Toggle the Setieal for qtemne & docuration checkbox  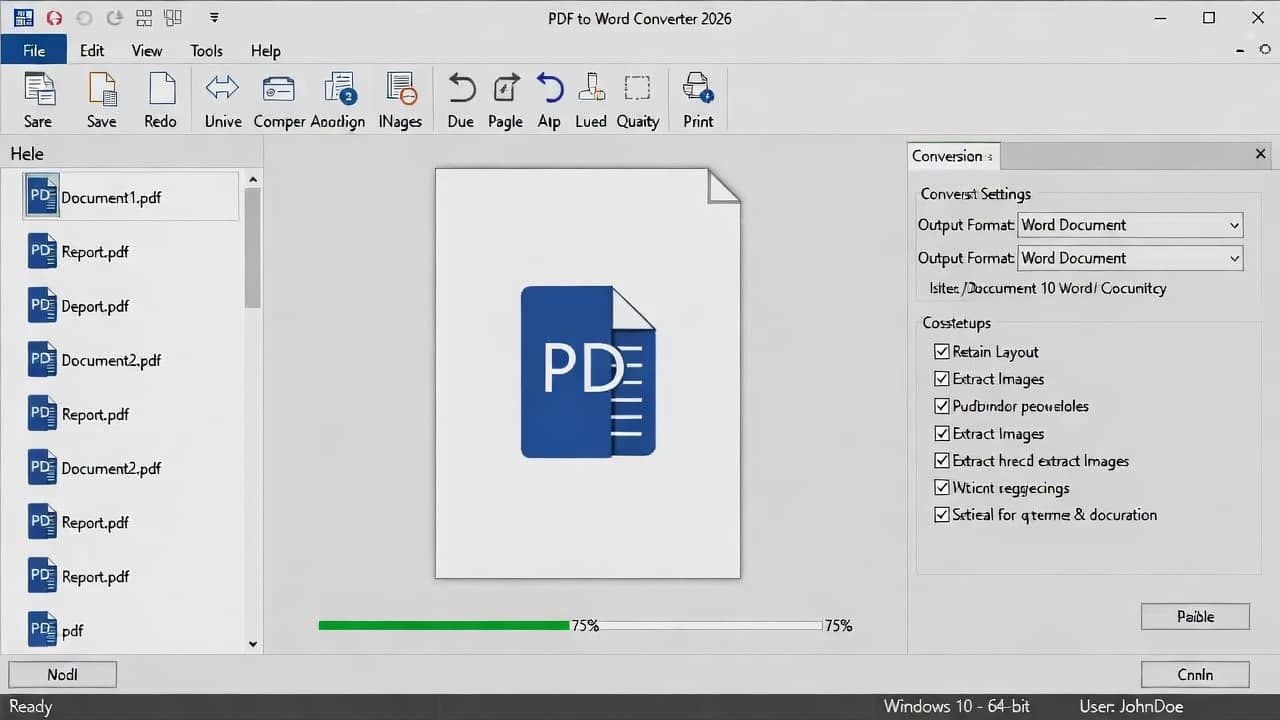tap(941, 515)
